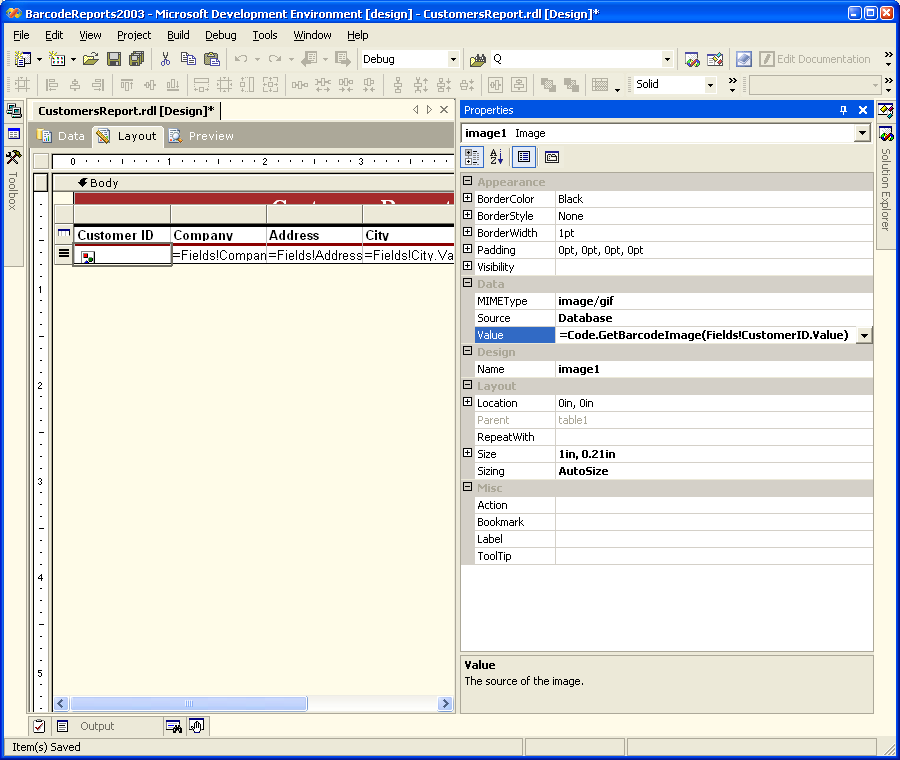Open Property Pages icon in Properties panel
900x760 pixels.
point(552,157)
